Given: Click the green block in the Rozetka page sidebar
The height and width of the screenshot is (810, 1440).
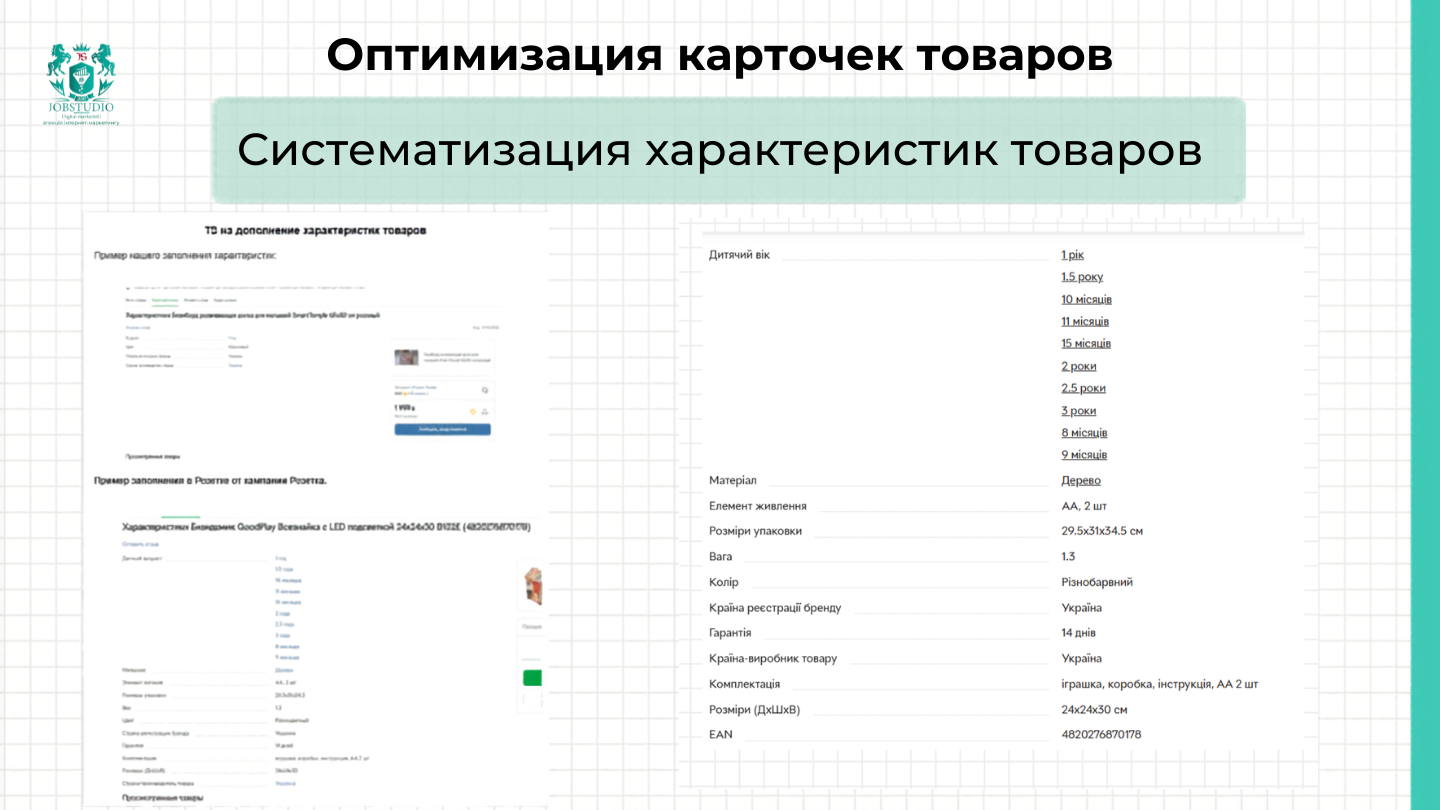Looking at the screenshot, I should (533, 678).
